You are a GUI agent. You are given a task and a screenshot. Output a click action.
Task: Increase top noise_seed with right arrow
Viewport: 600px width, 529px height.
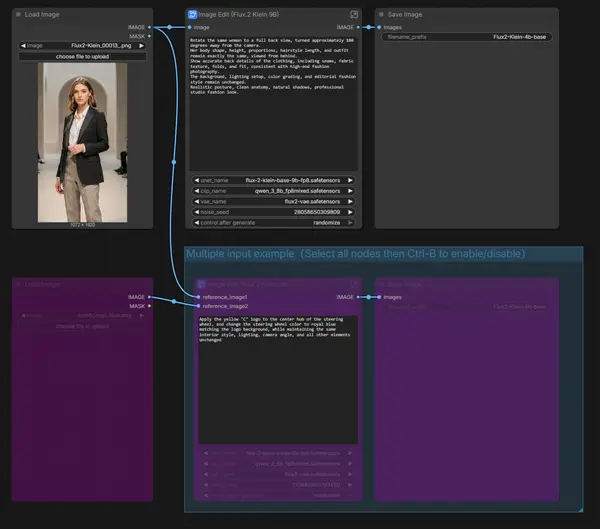coord(350,212)
